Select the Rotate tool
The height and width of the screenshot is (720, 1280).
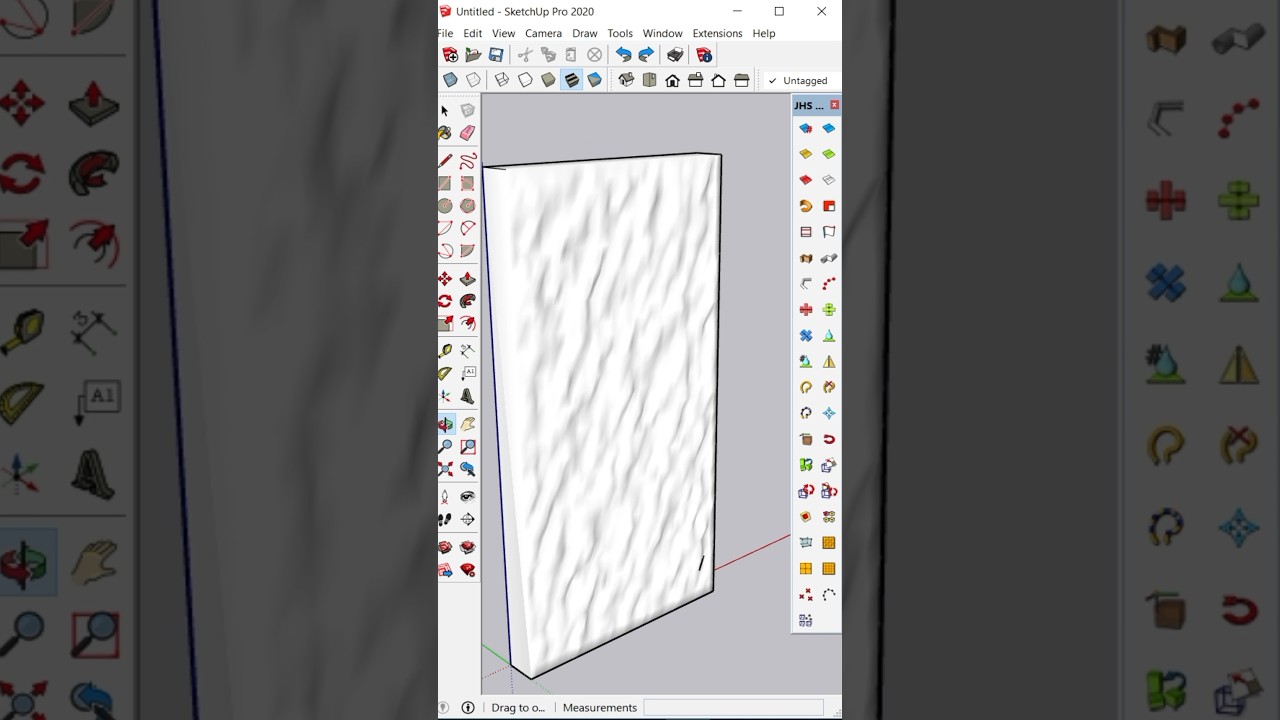click(x=445, y=301)
